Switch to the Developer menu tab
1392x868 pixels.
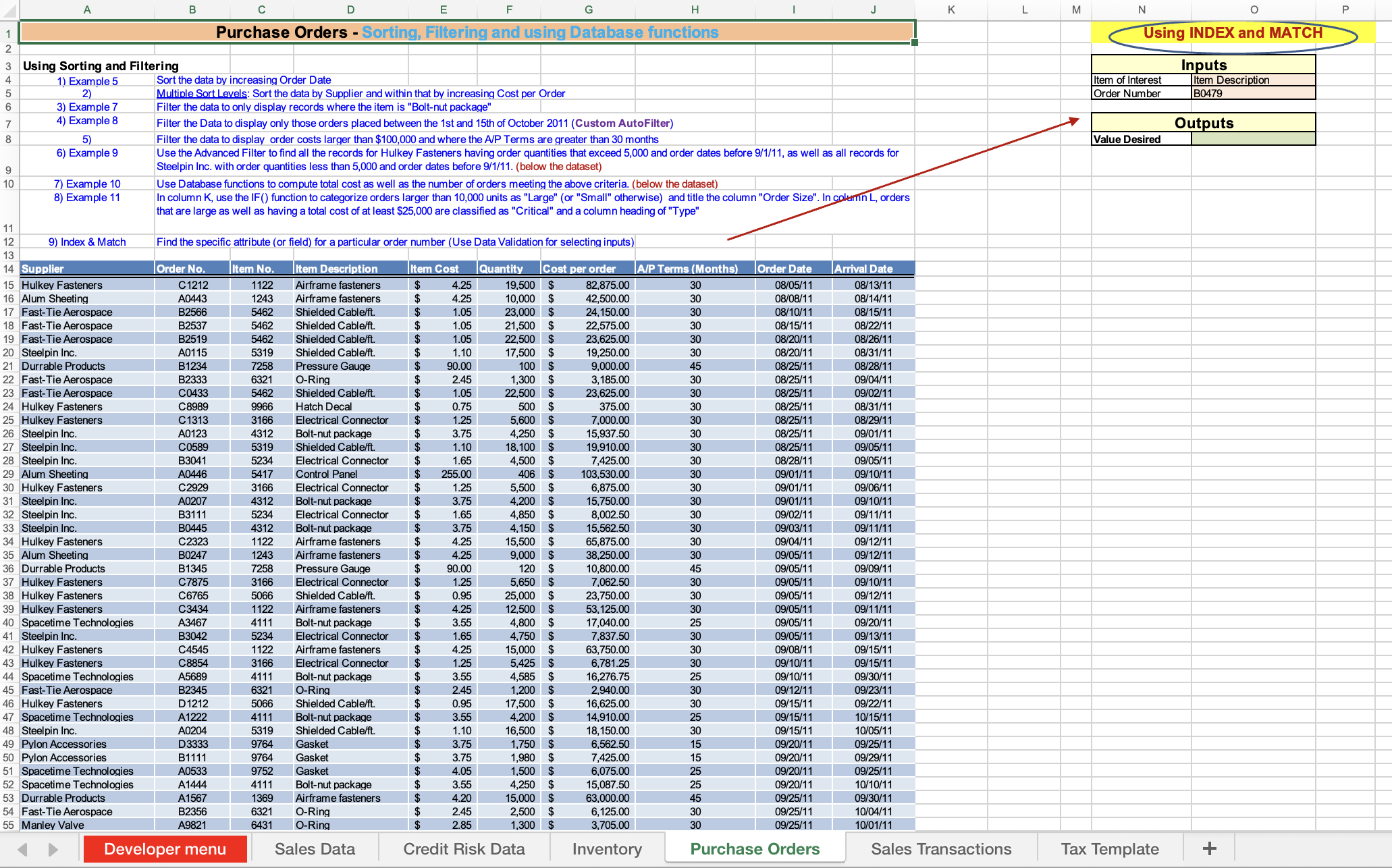tap(165, 848)
